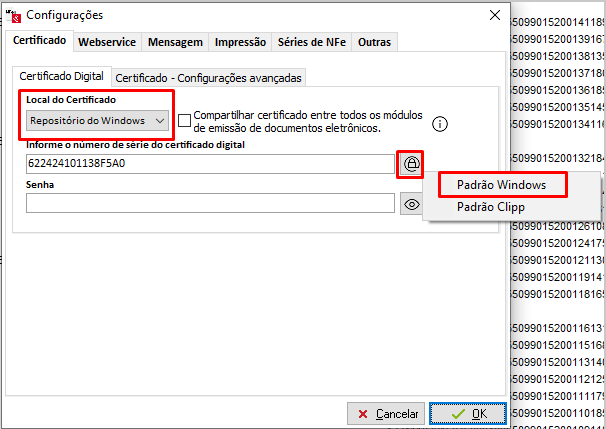Choose Padrão Clipp from the menu
Screen dimensions: 606x429
click(490, 207)
